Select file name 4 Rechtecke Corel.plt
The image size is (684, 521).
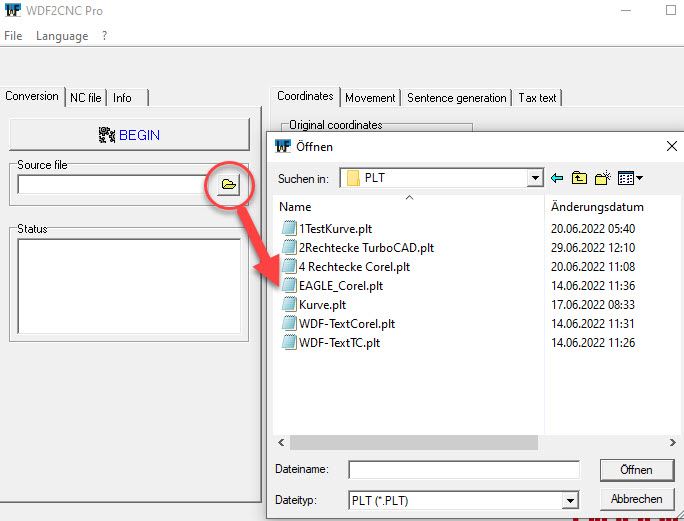[x=354, y=267]
